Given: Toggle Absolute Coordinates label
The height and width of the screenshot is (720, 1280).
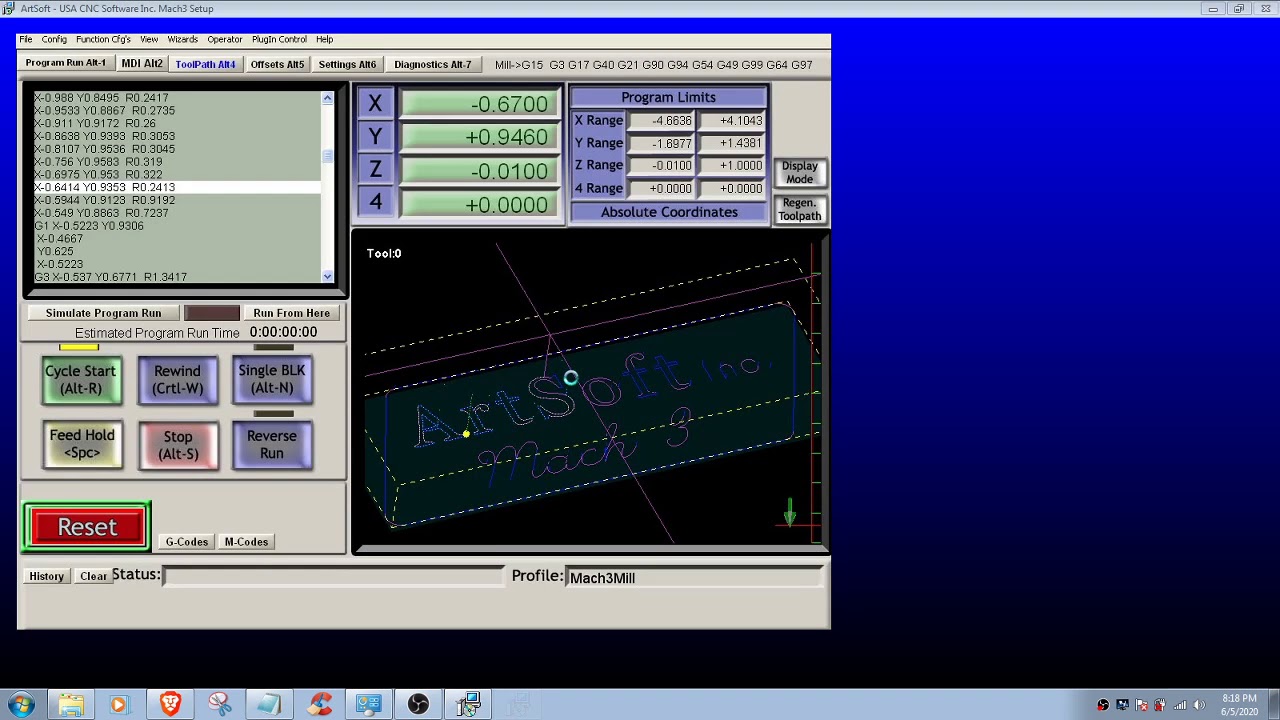Looking at the screenshot, I should [669, 212].
